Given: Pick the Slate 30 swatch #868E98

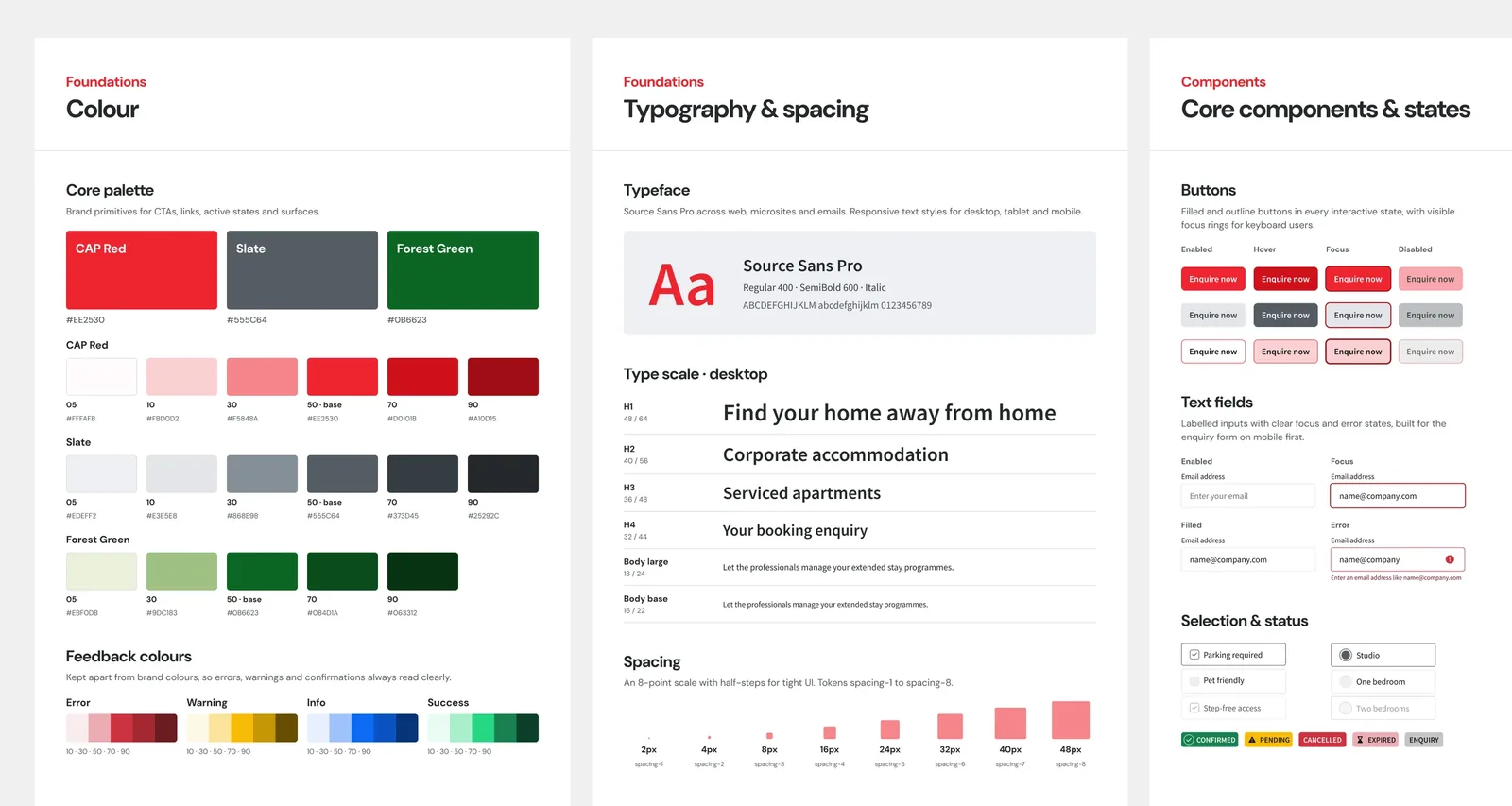Looking at the screenshot, I should [262, 474].
